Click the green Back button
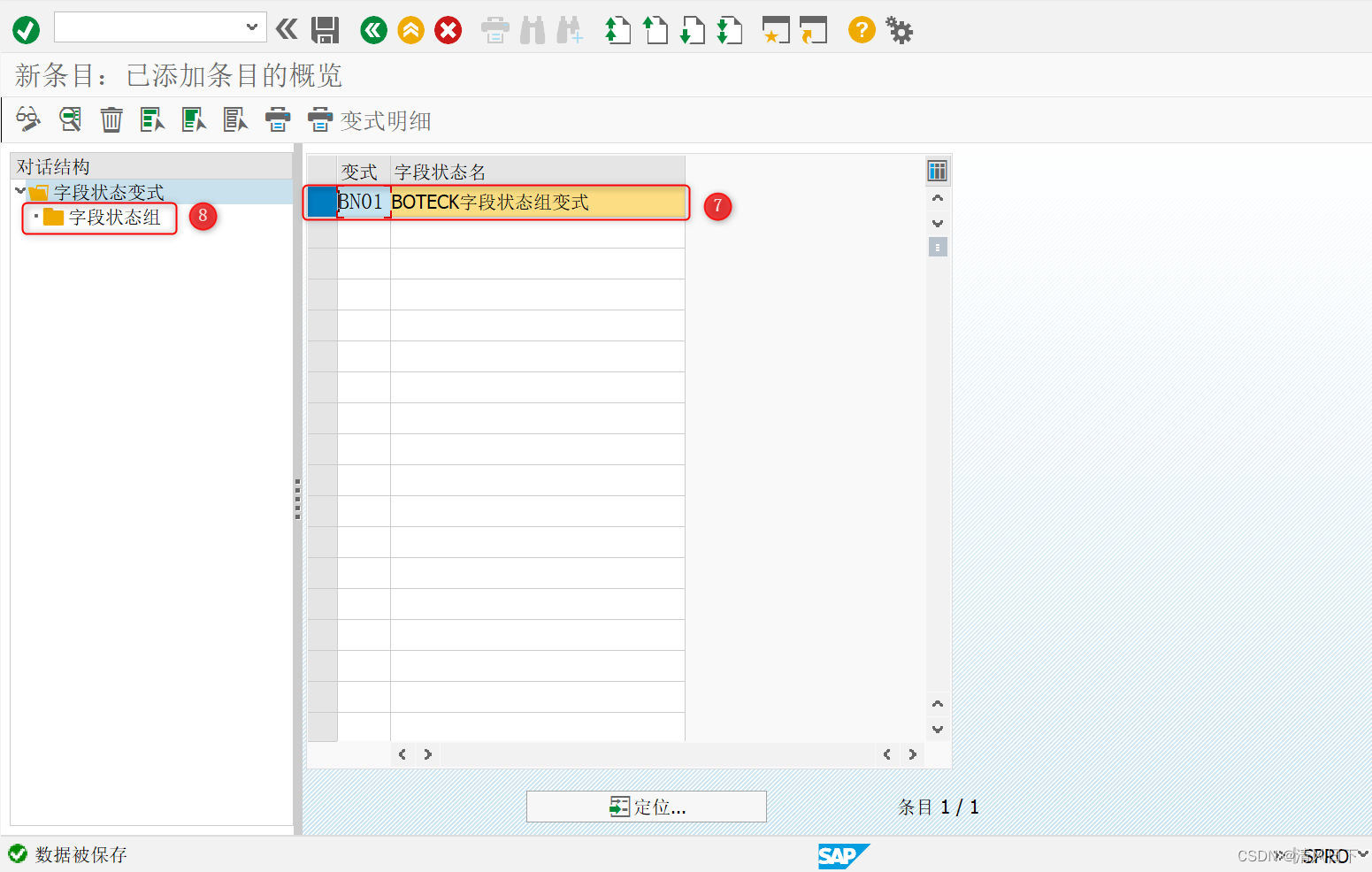 (x=374, y=31)
